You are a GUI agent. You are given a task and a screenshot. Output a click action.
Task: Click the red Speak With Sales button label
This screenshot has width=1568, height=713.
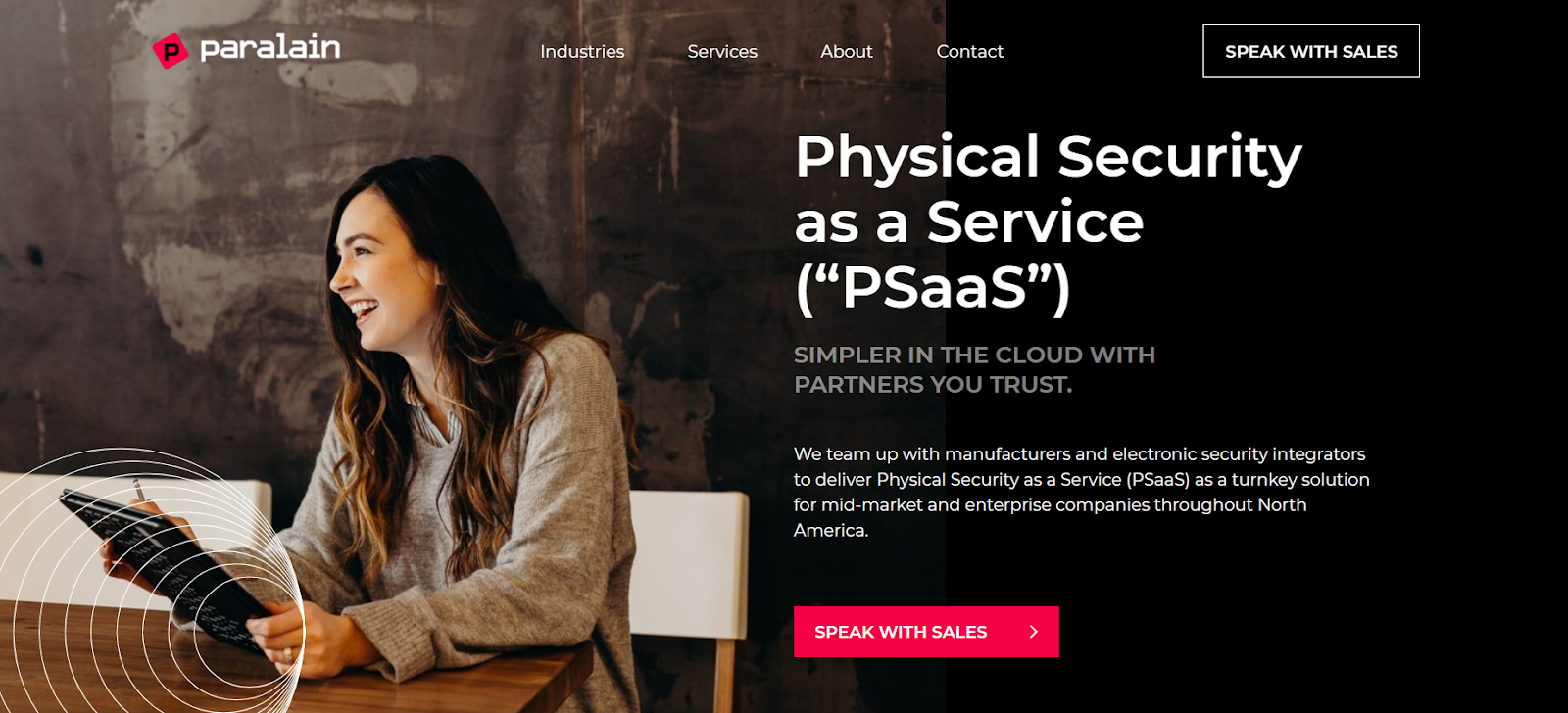tap(901, 632)
